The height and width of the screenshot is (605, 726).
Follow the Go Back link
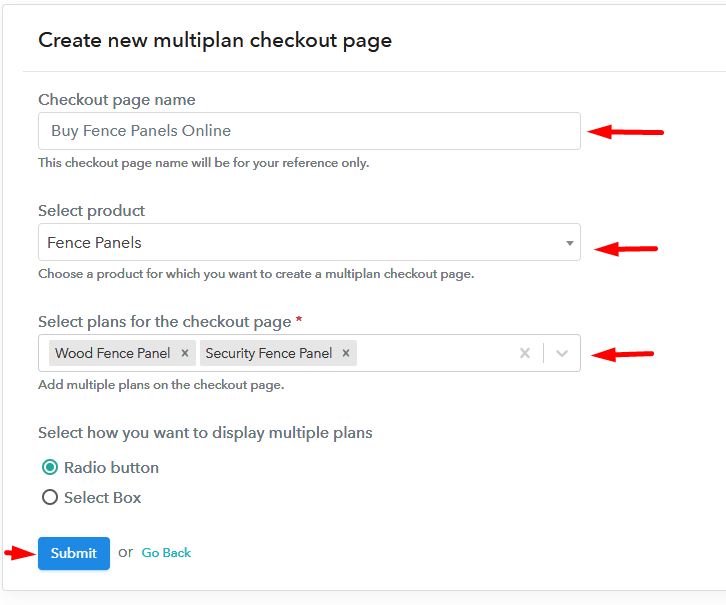tap(166, 553)
